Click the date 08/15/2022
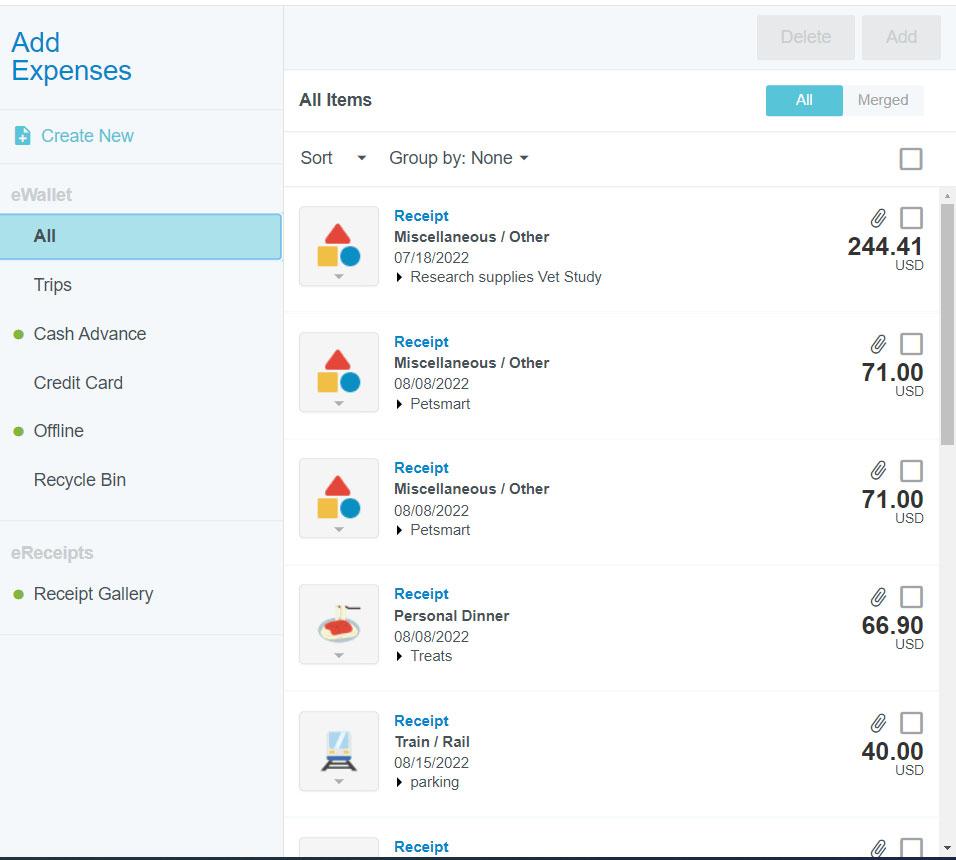Screen dimensions: 956x860 pyautogui.click(x=431, y=763)
